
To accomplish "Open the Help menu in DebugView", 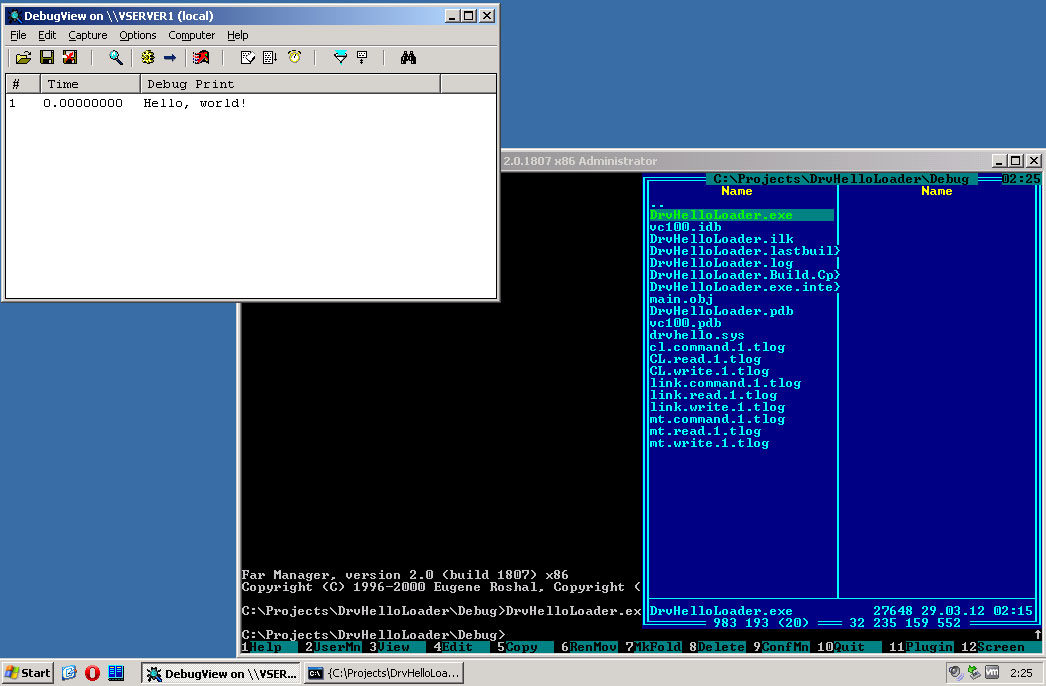I will tap(237, 35).
